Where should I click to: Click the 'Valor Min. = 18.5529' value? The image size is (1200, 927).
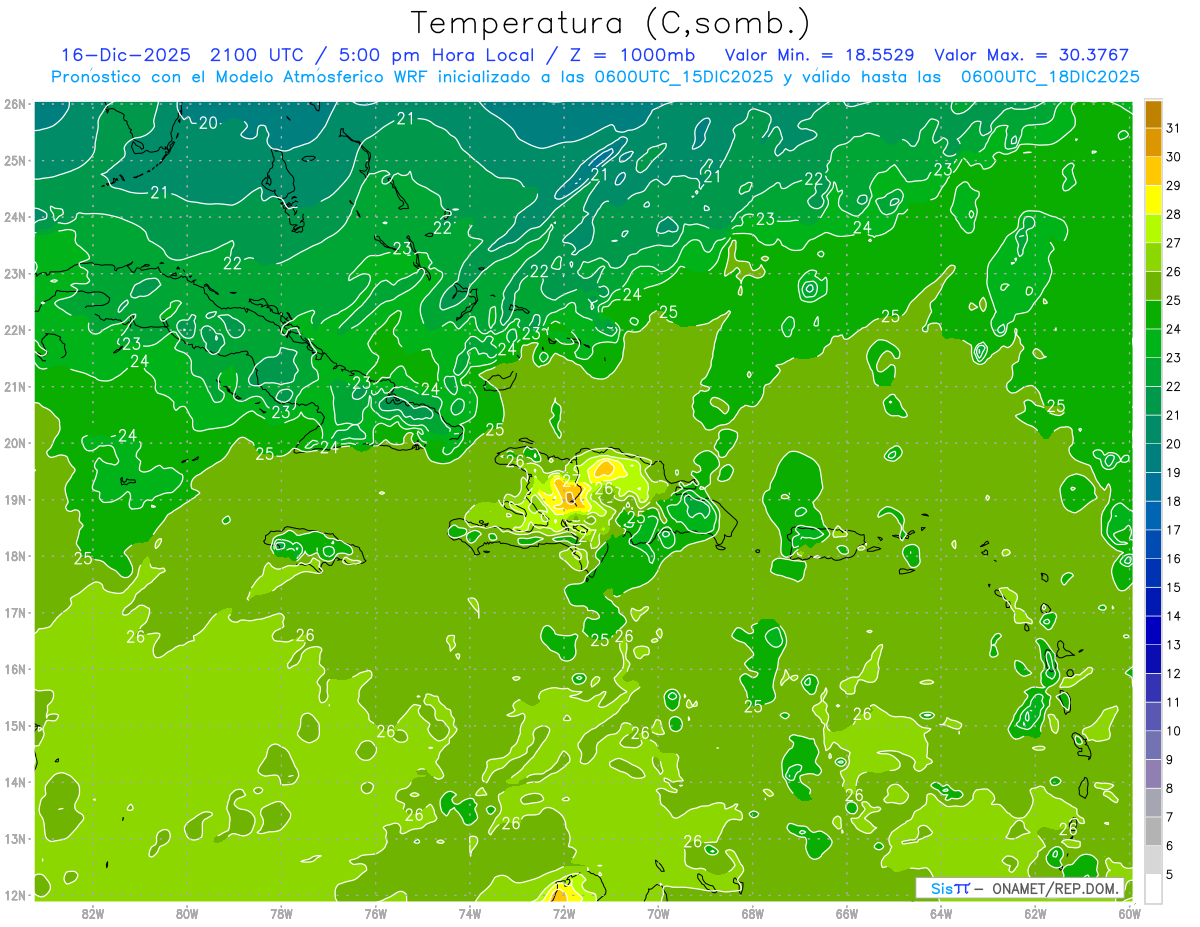point(818,54)
